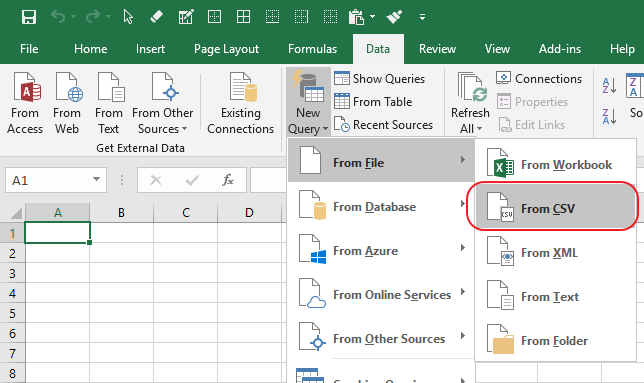Click Show Queries button
Screen dimensions: 644x383
pyautogui.click(x=380, y=78)
